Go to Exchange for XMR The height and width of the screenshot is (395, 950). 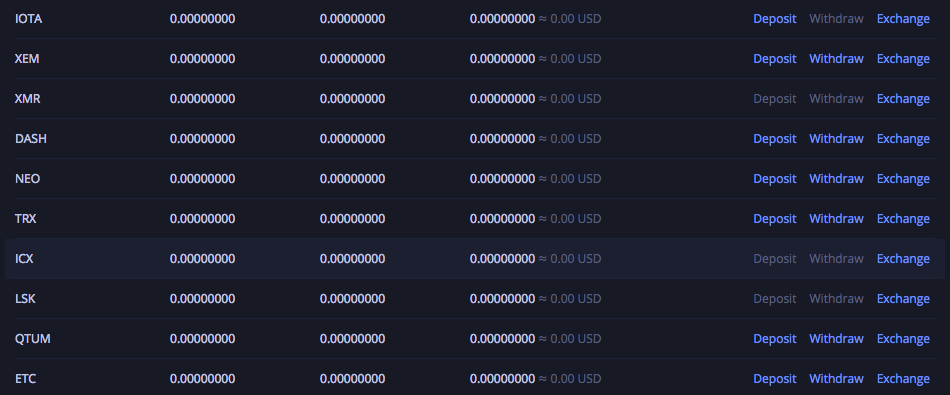pos(903,99)
